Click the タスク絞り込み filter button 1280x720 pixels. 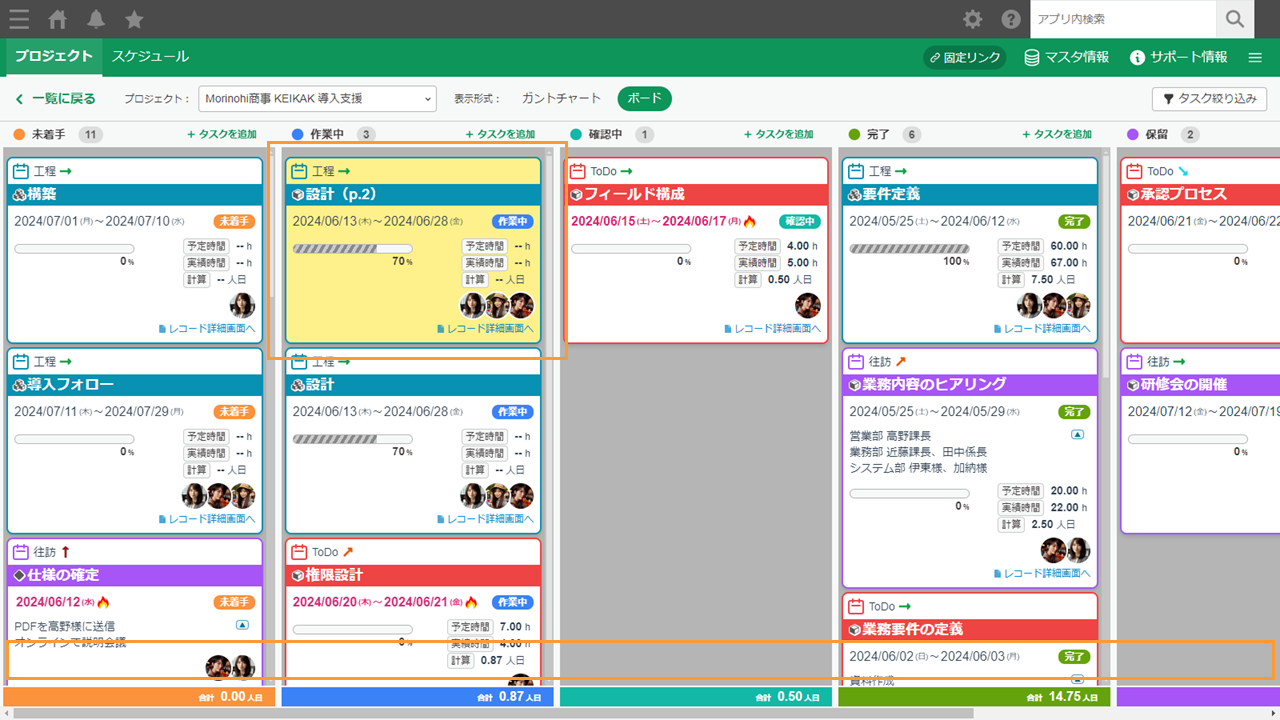click(x=1210, y=99)
